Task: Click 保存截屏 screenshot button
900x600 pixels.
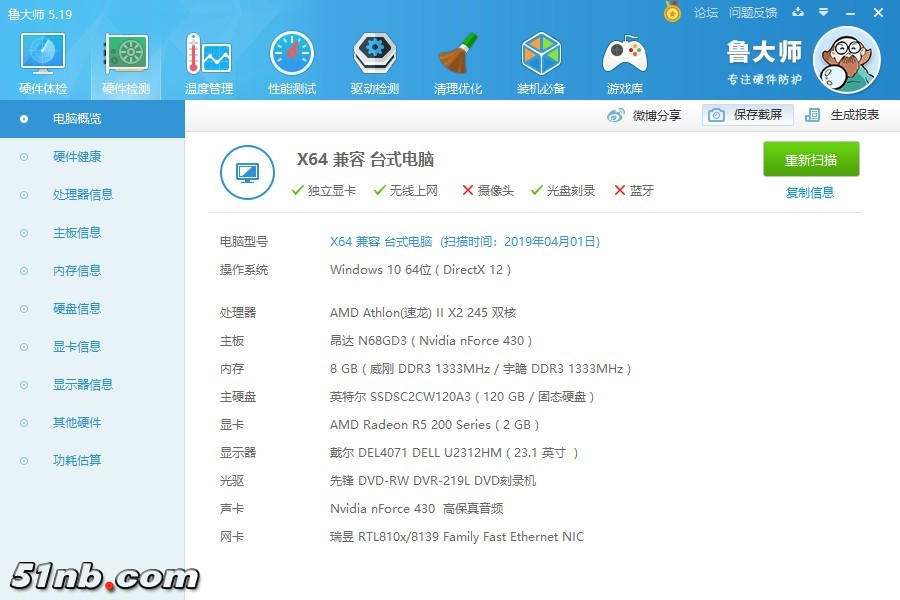Action: (747, 115)
